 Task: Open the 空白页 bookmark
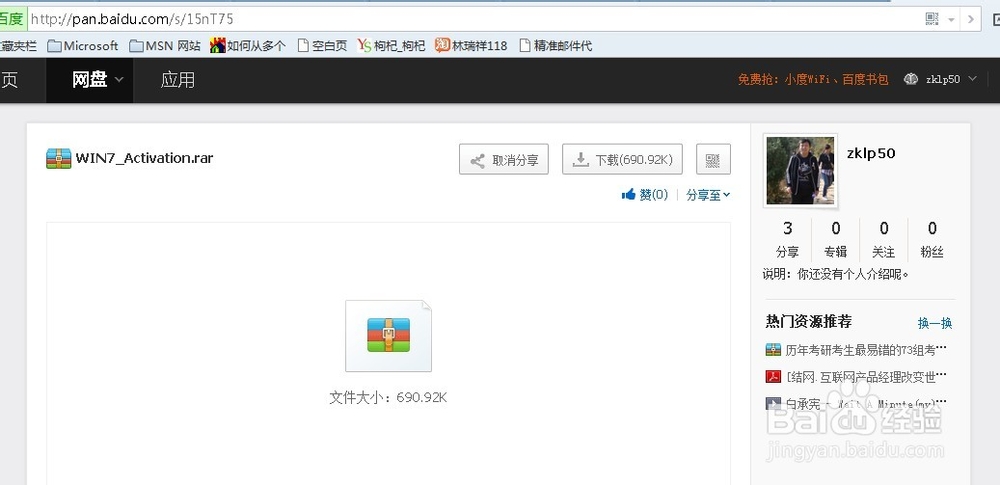click(322, 46)
